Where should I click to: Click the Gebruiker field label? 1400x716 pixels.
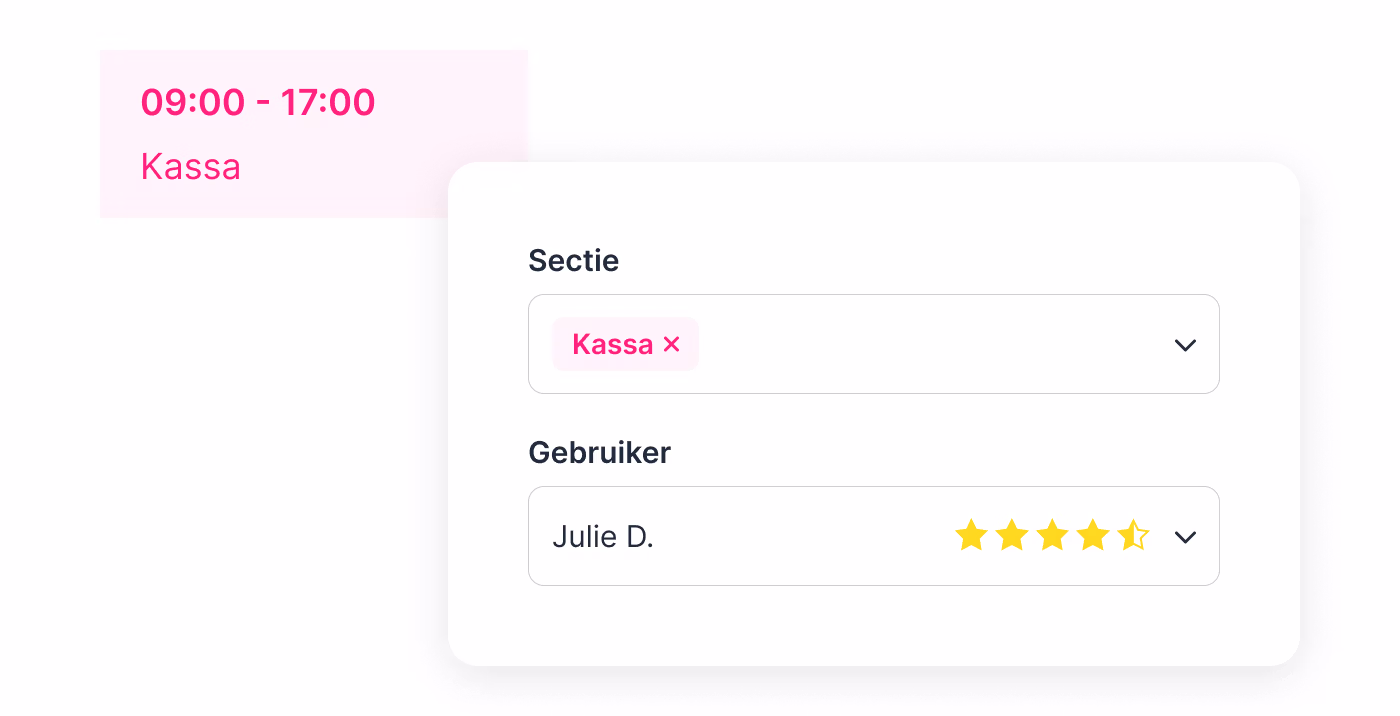(x=599, y=452)
